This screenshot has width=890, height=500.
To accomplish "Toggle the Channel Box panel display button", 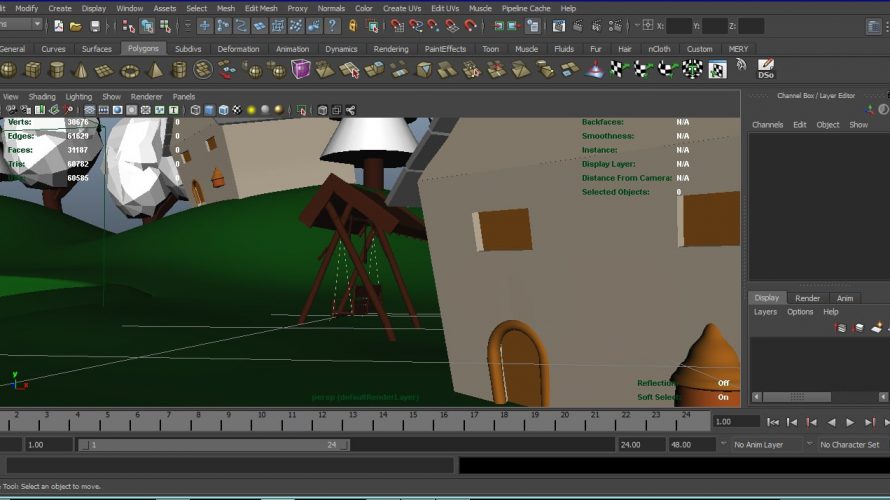I will 874,26.
